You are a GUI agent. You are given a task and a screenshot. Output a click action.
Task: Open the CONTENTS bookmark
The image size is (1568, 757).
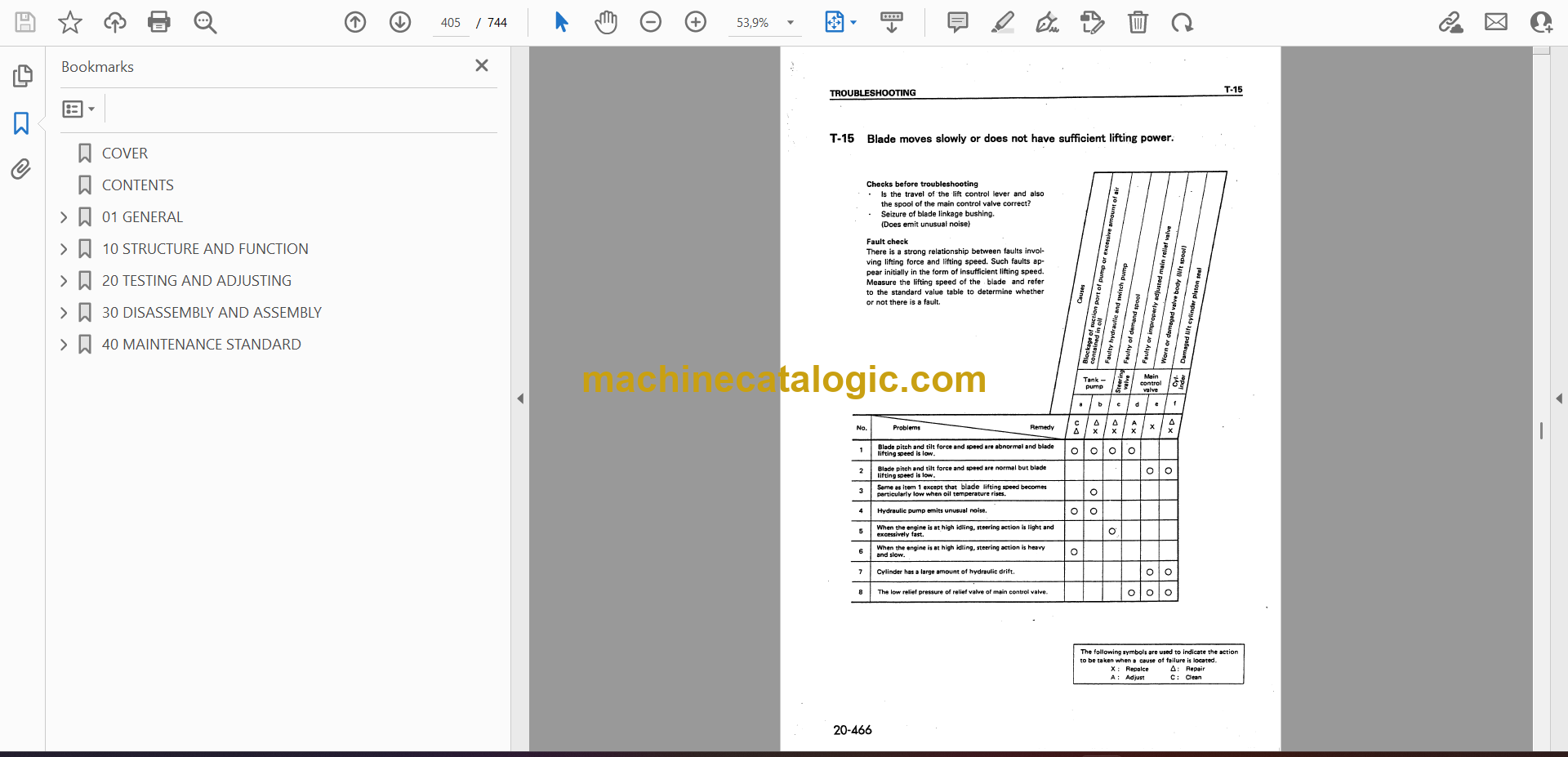coord(137,185)
